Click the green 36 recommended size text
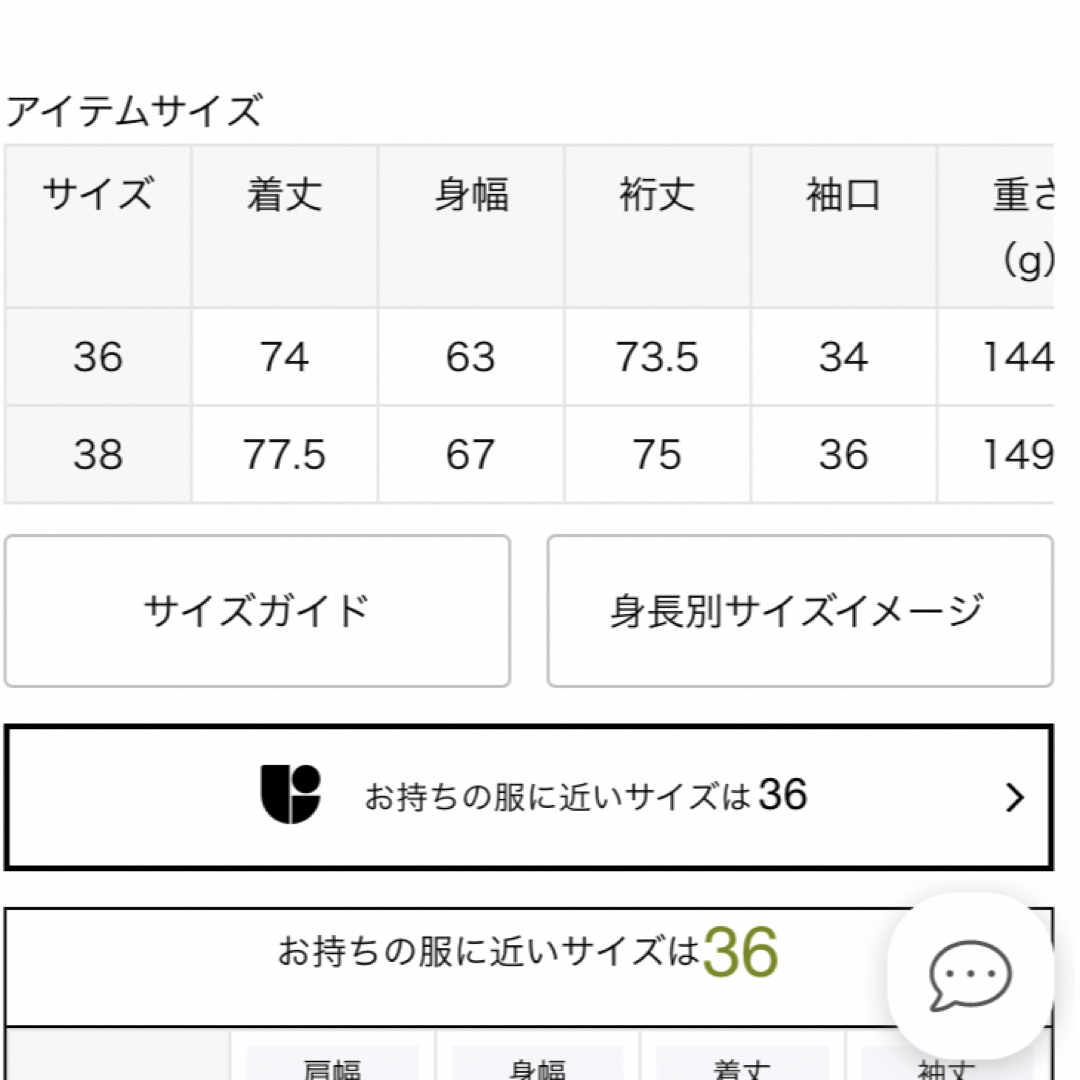Viewport: 1080px width, 1080px height. (740, 953)
